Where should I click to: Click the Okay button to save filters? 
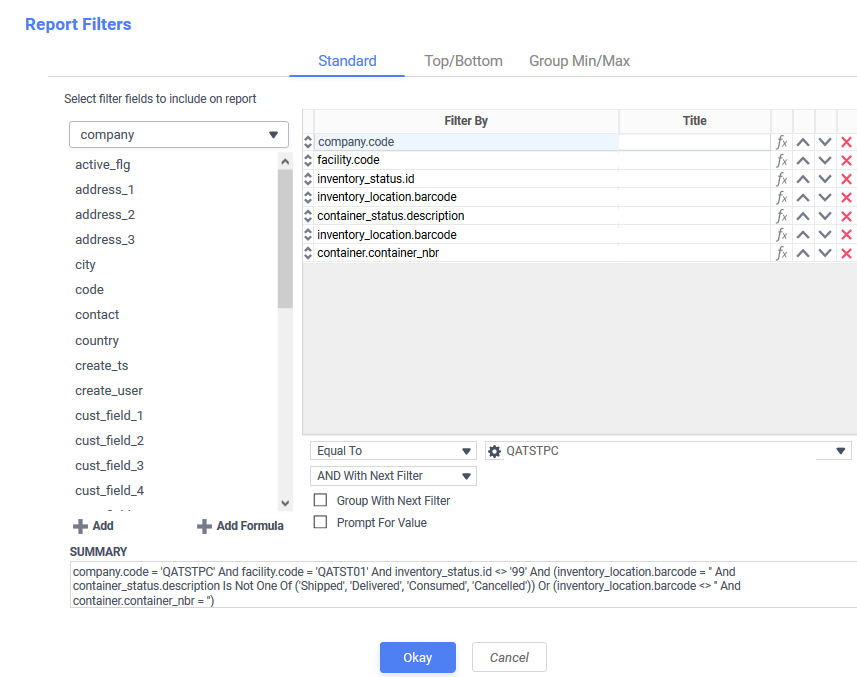(x=417, y=657)
